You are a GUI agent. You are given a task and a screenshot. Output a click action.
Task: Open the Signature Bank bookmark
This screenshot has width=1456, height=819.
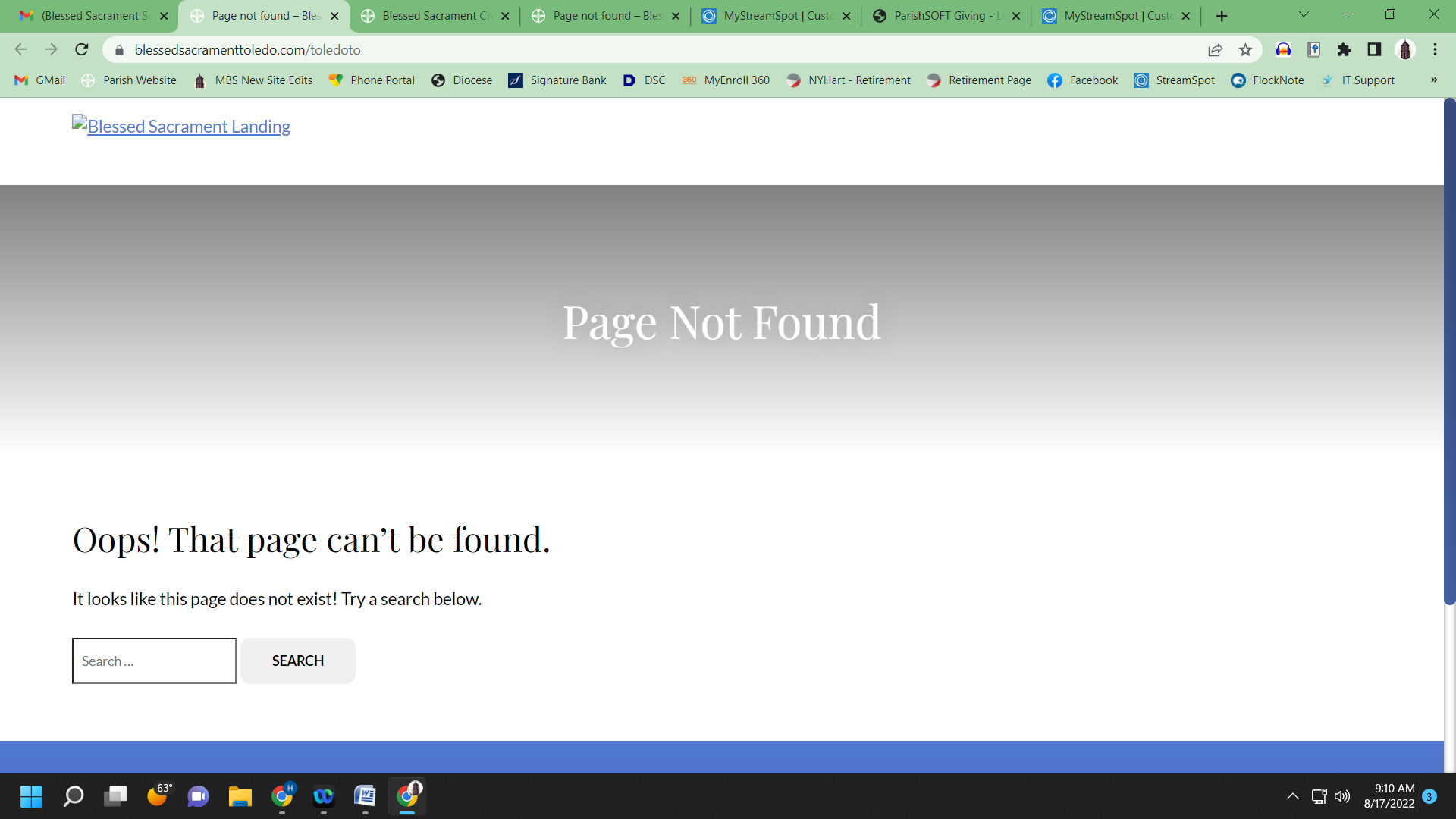tap(557, 80)
